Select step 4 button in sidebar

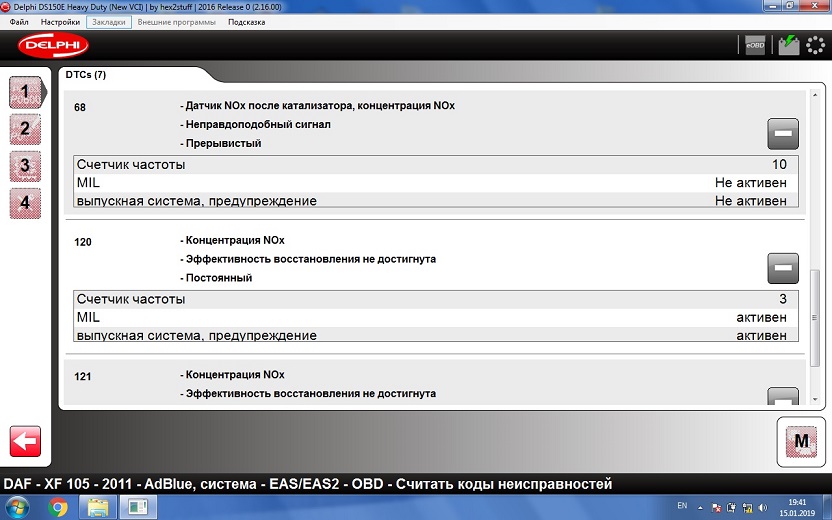(x=25, y=203)
